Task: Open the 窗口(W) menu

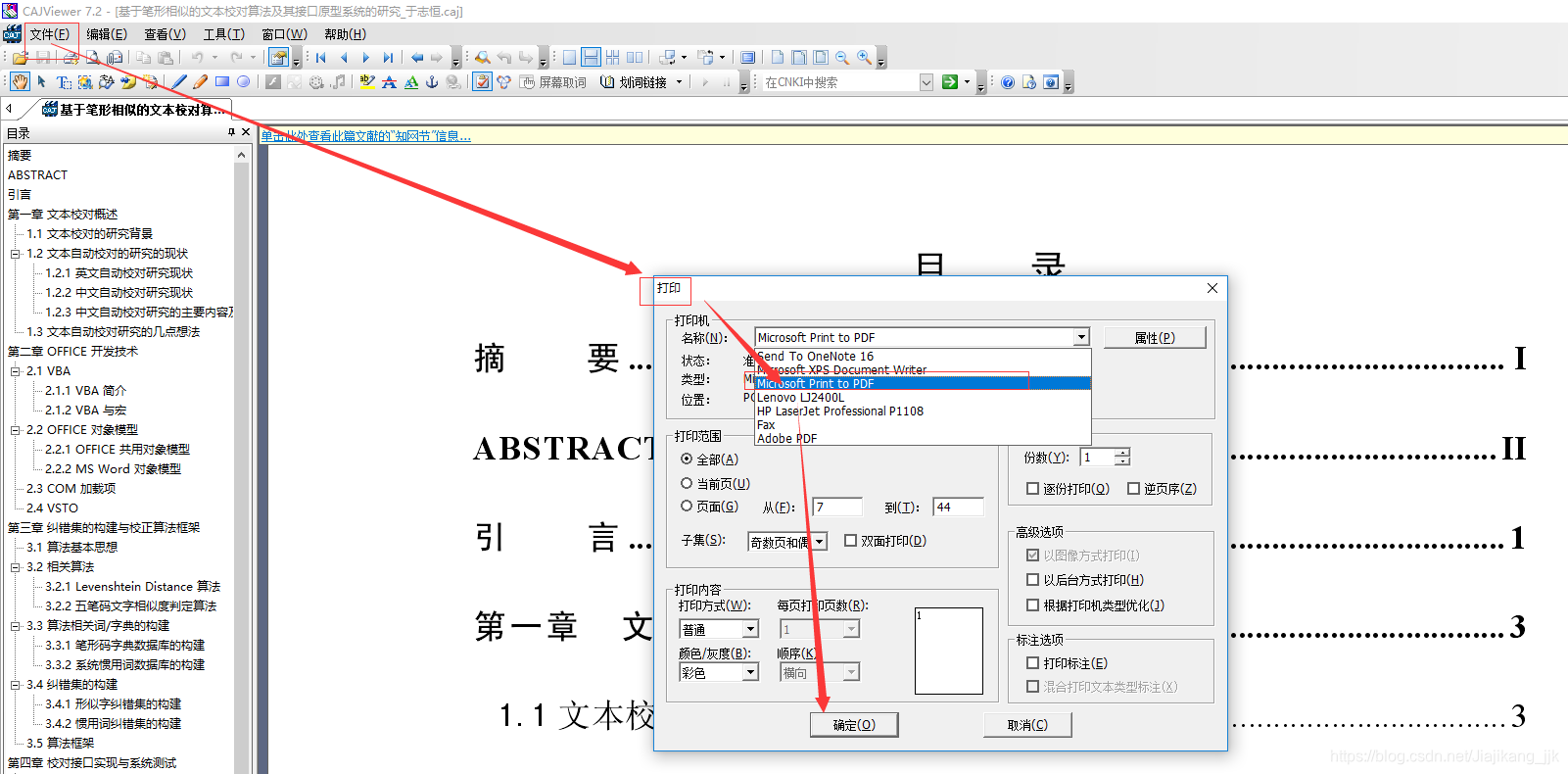Action: coord(284,34)
